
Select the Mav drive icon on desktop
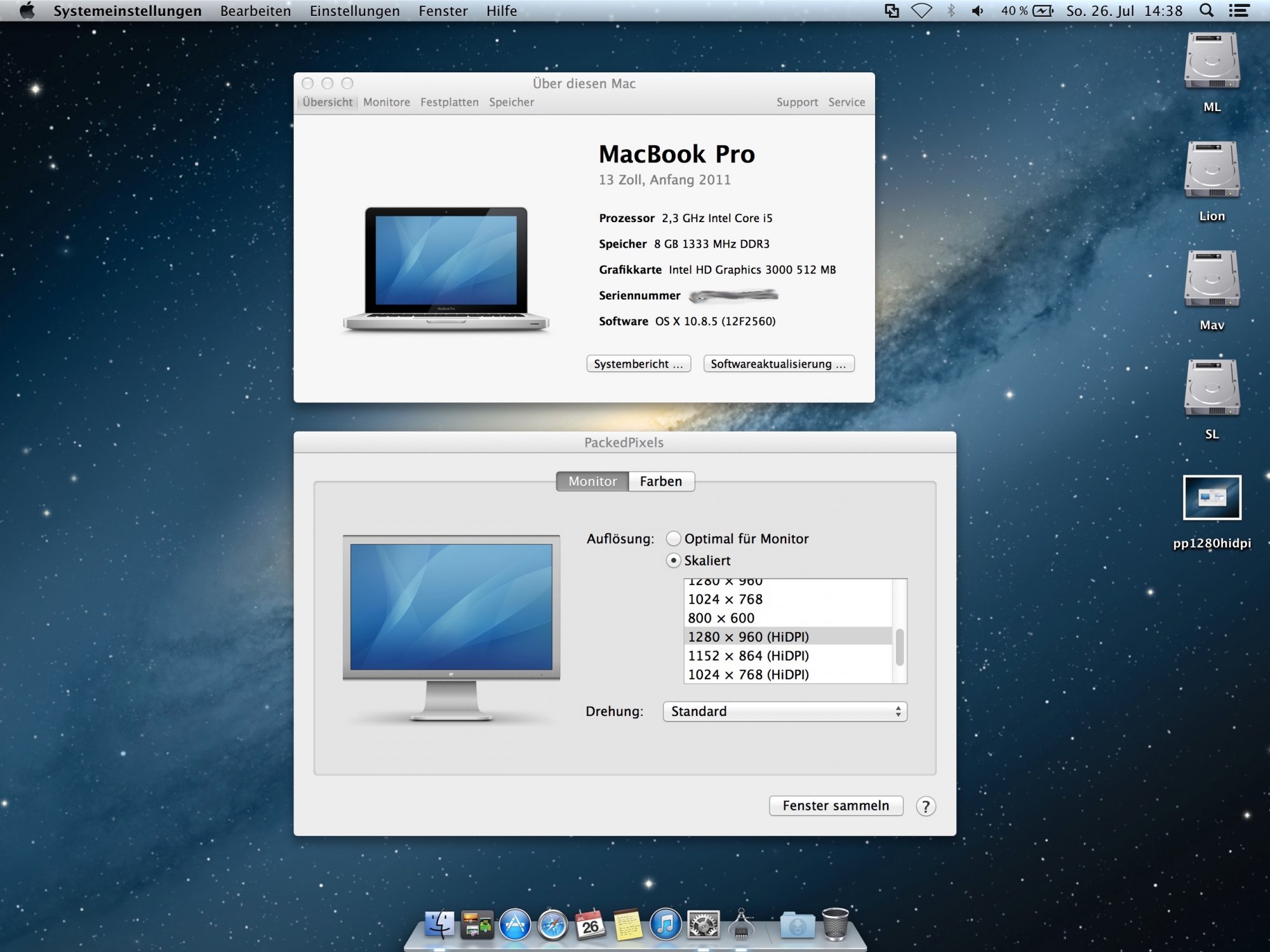[1212, 280]
